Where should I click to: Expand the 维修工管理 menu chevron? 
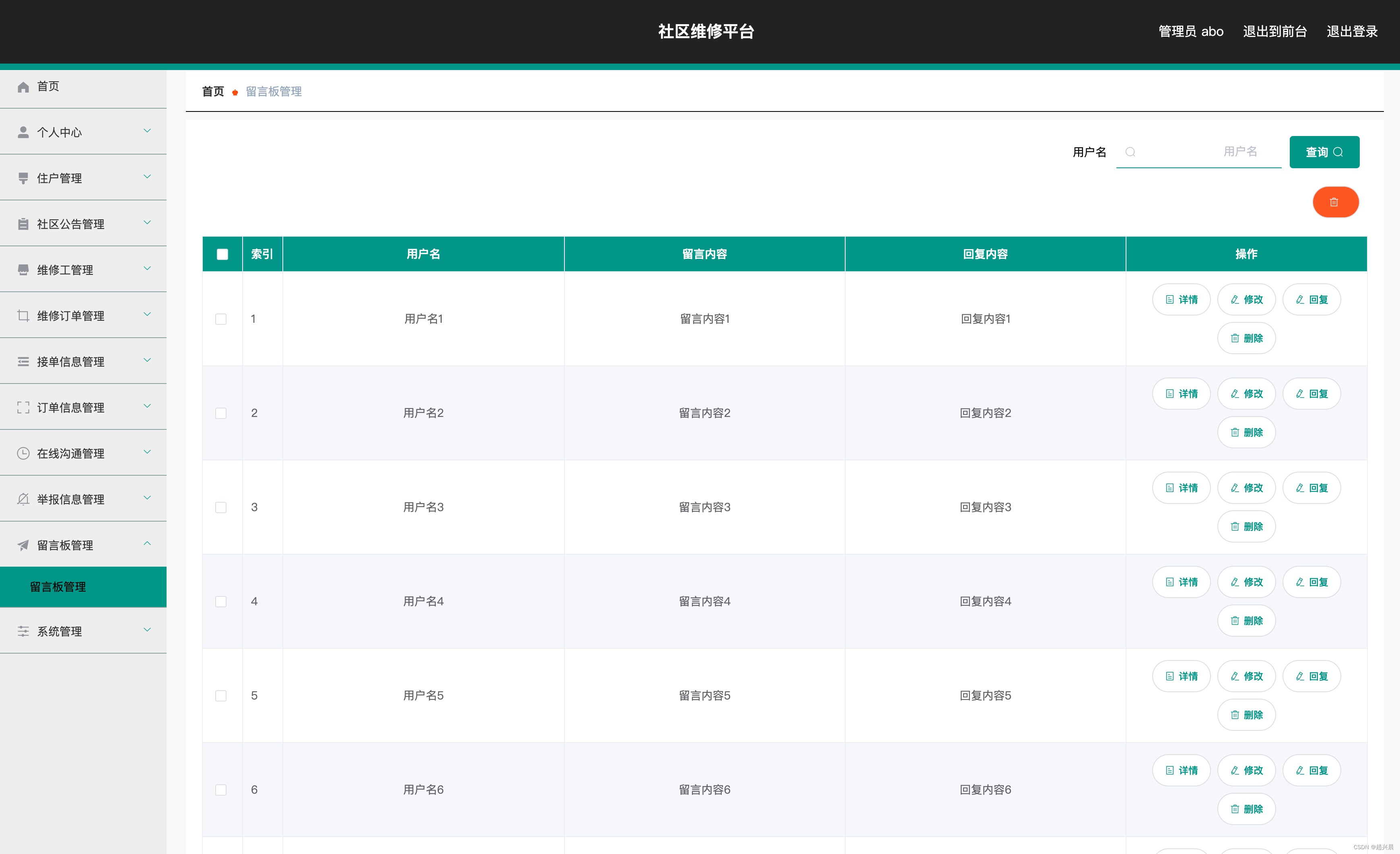coord(147,268)
